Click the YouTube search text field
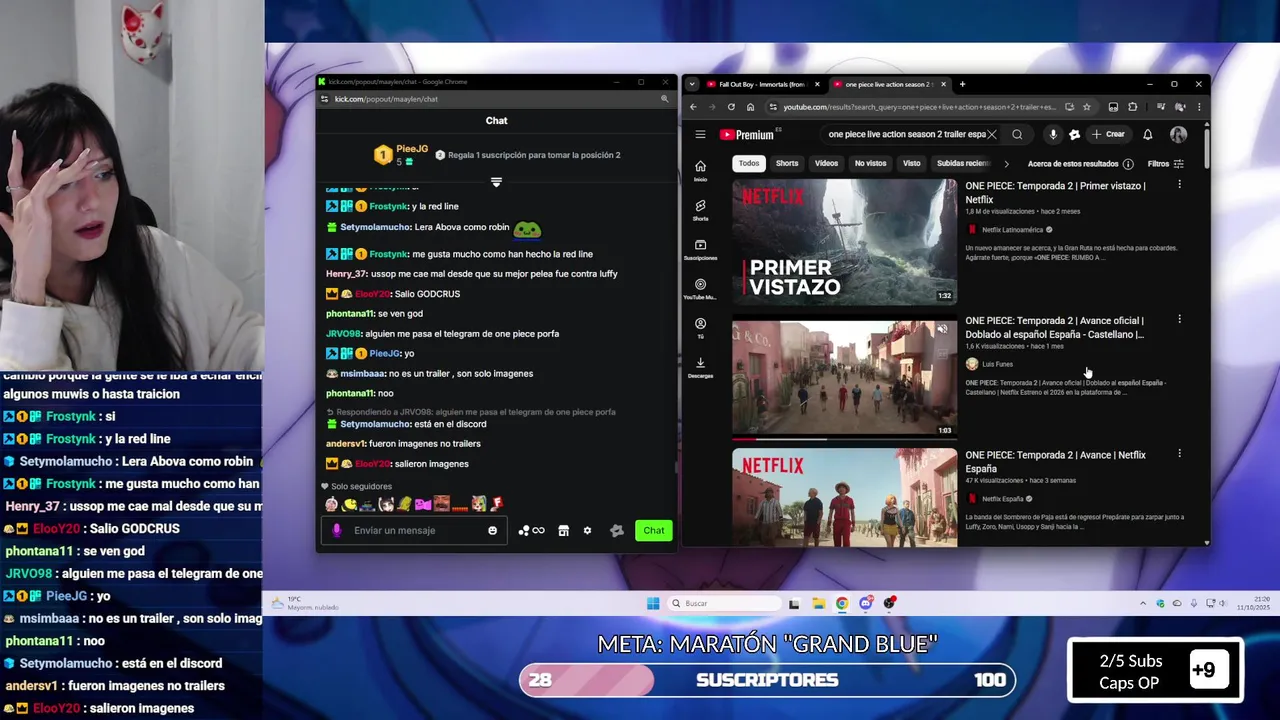This screenshot has width=1280, height=720. tap(905, 134)
